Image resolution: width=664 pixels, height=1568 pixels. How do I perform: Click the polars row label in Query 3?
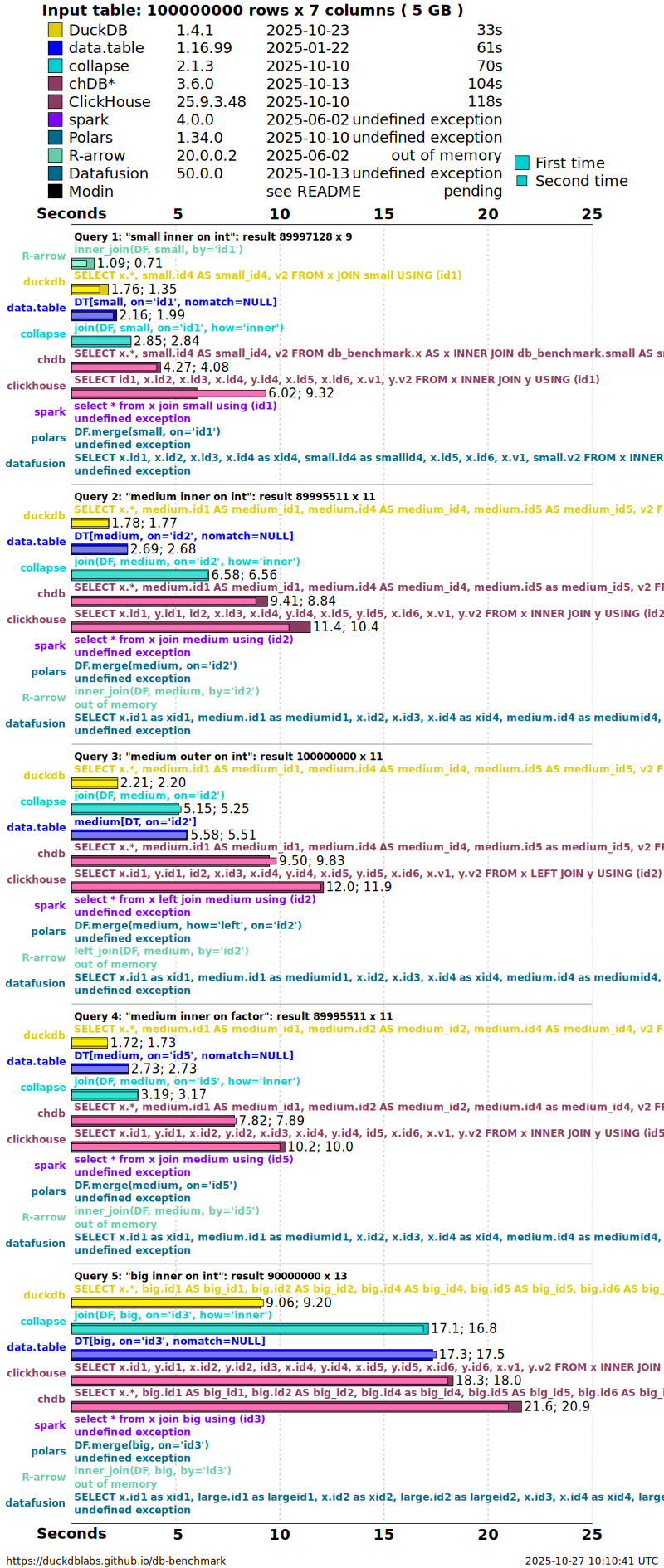coord(48,932)
